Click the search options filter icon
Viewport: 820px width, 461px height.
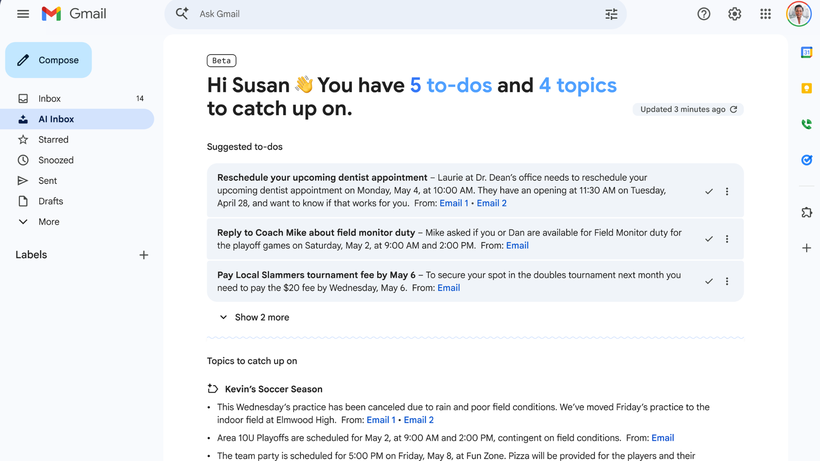pos(611,14)
